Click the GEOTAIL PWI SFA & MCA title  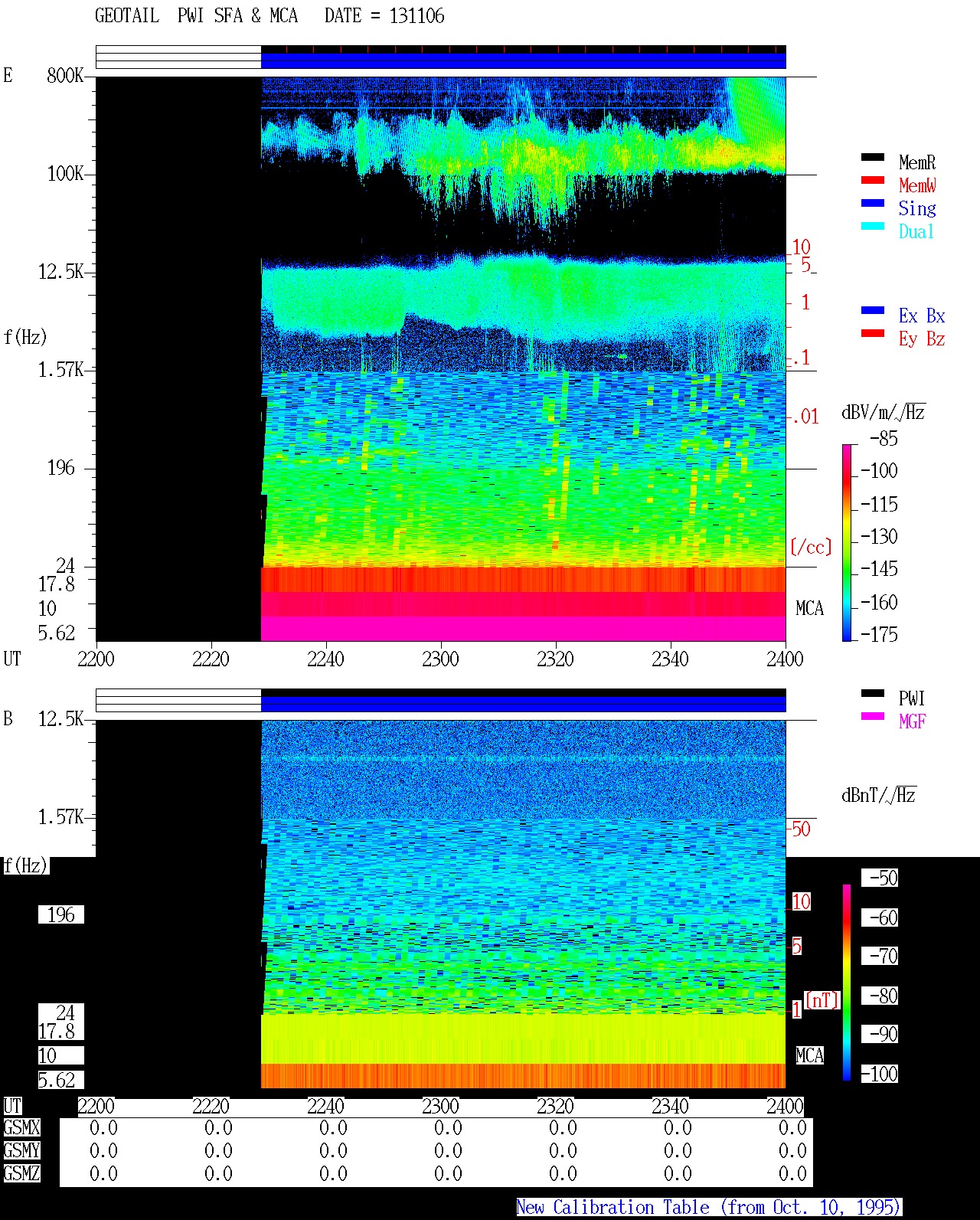(x=196, y=16)
